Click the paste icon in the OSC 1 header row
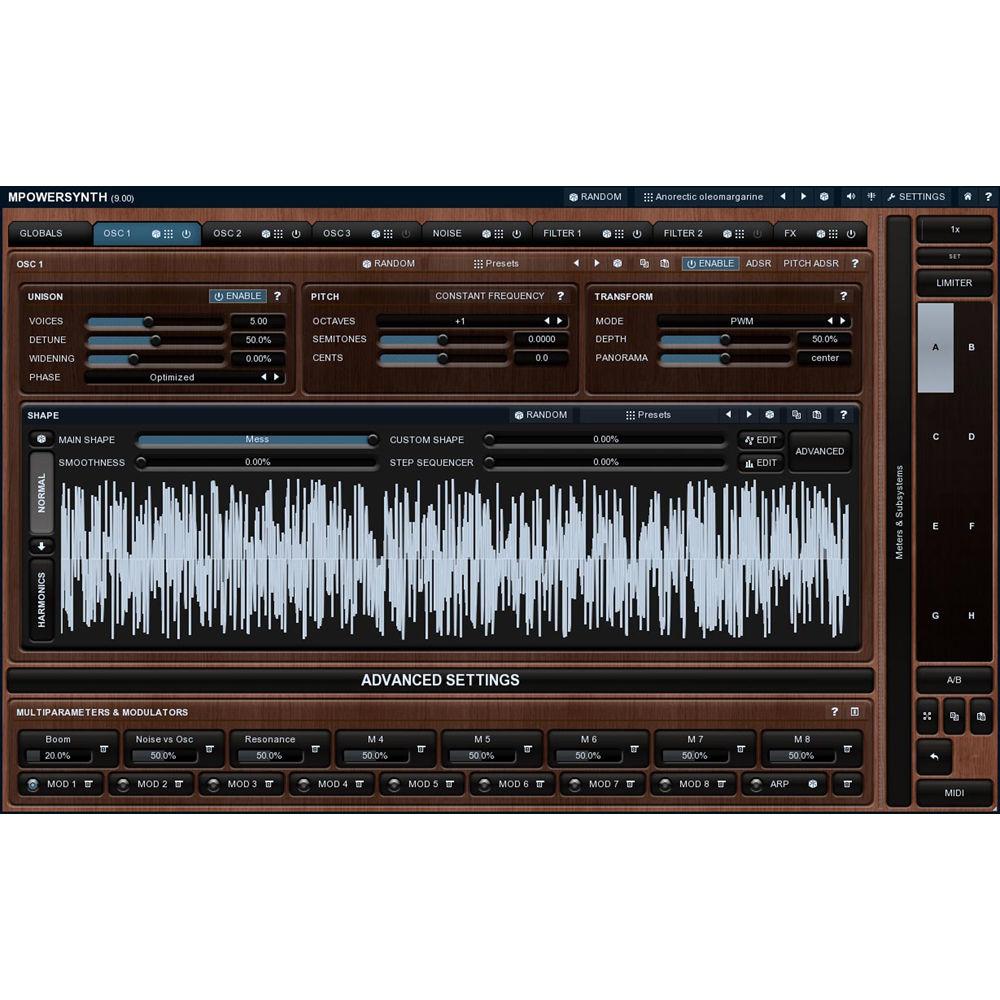 coord(664,264)
